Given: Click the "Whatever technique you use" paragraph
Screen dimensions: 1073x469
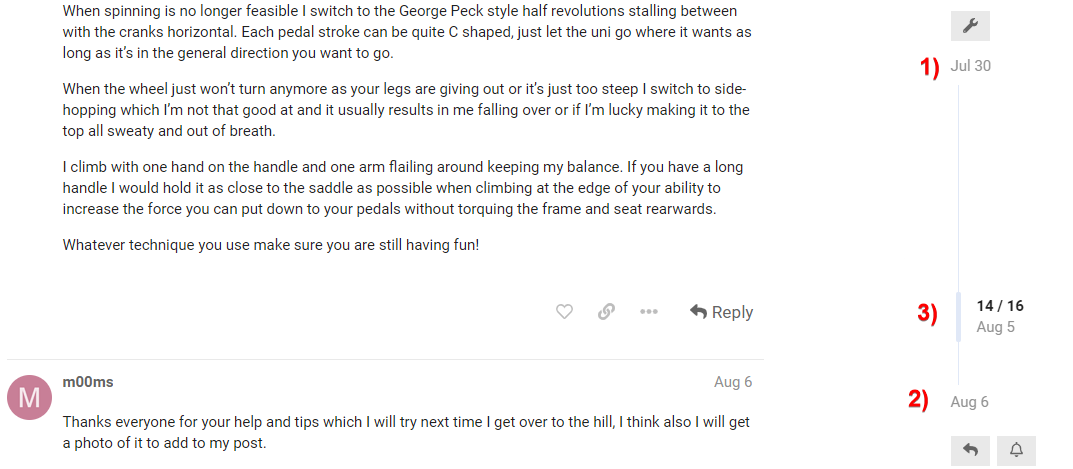Looking at the screenshot, I should coord(271,244).
